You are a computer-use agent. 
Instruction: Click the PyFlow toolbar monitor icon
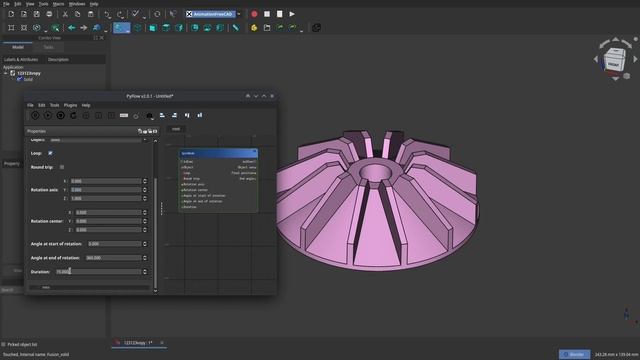[x=149, y=116]
